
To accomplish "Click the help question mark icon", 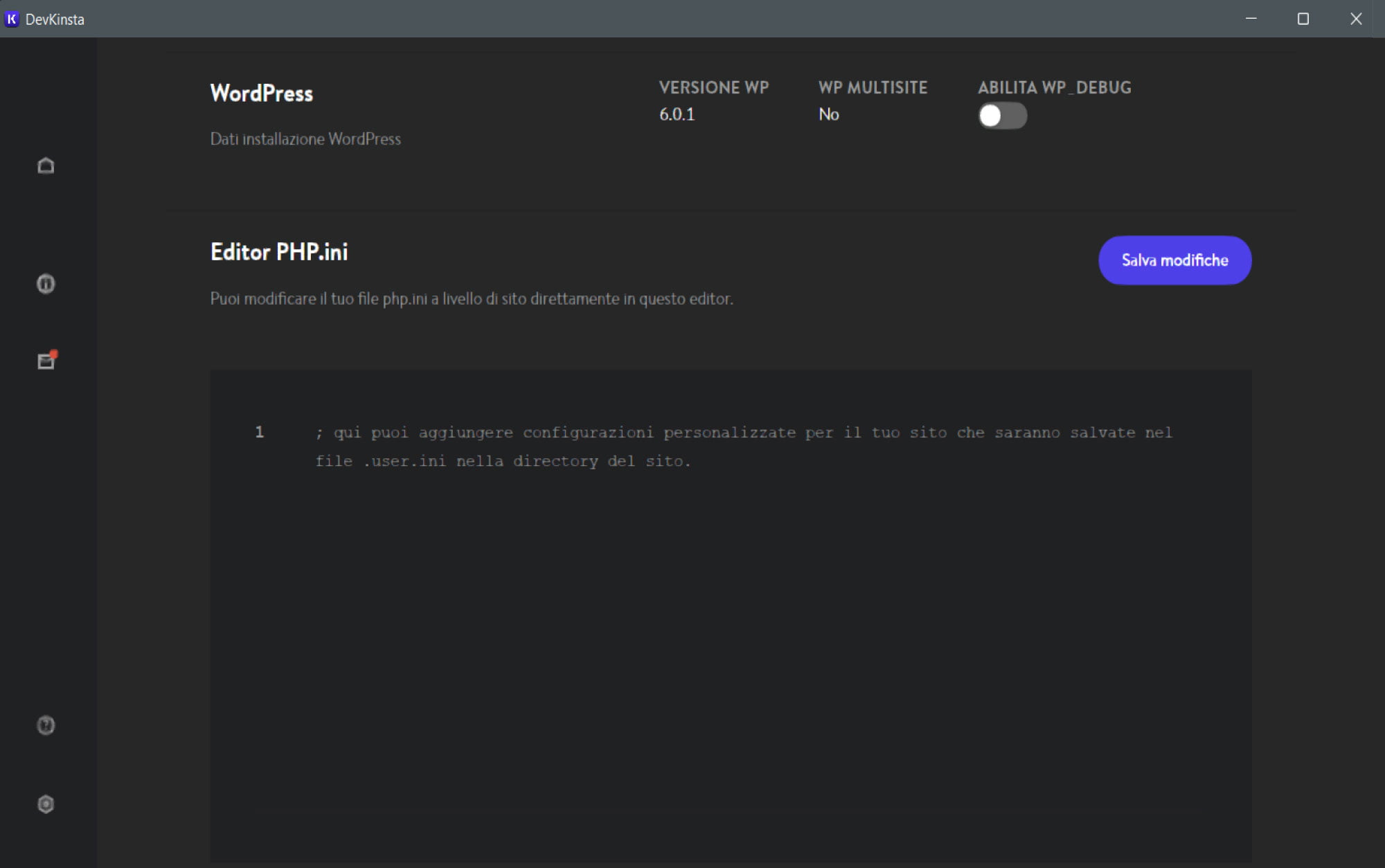I will point(46,725).
